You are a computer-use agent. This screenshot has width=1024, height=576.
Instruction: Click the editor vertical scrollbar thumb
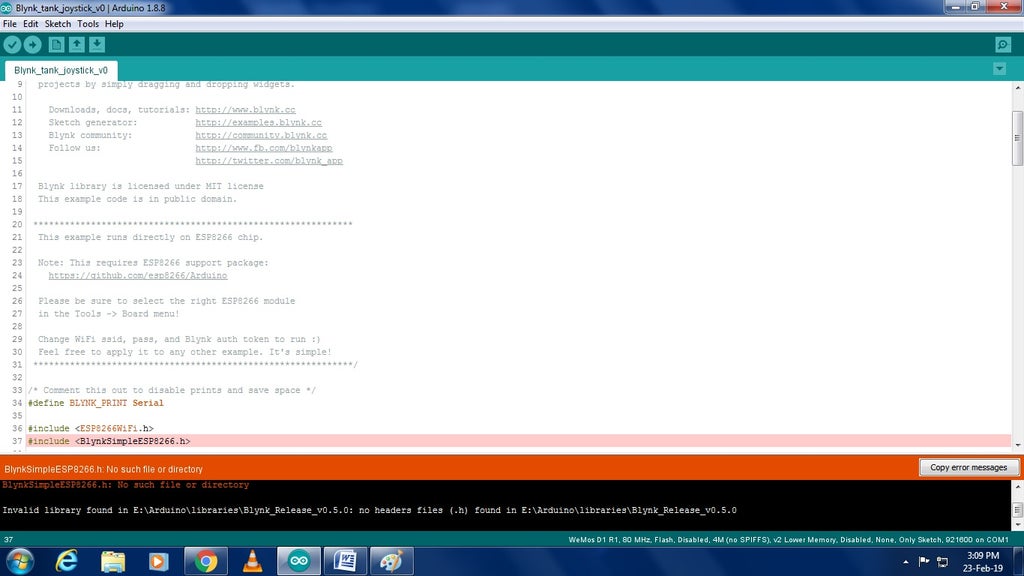[1017, 138]
